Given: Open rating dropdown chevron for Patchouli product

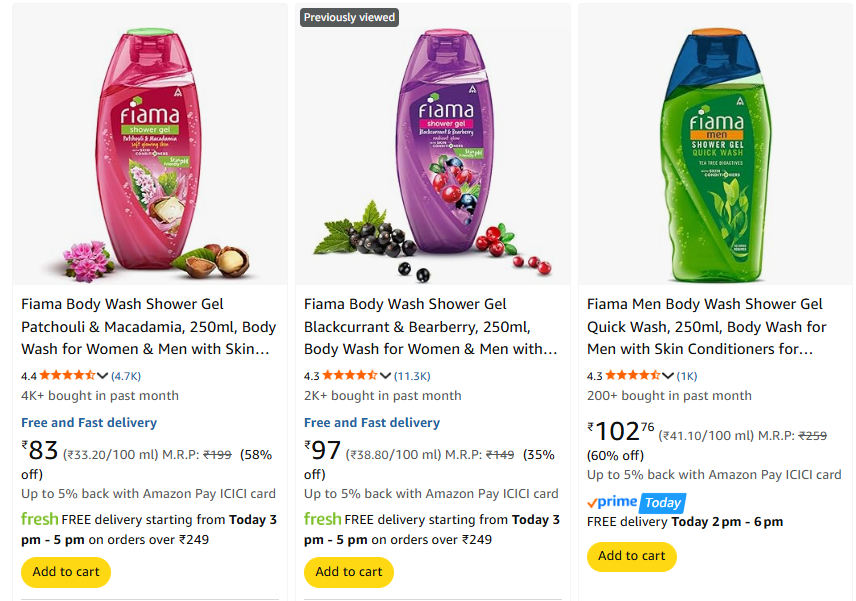Looking at the screenshot, I should click(x=103, y=376).
